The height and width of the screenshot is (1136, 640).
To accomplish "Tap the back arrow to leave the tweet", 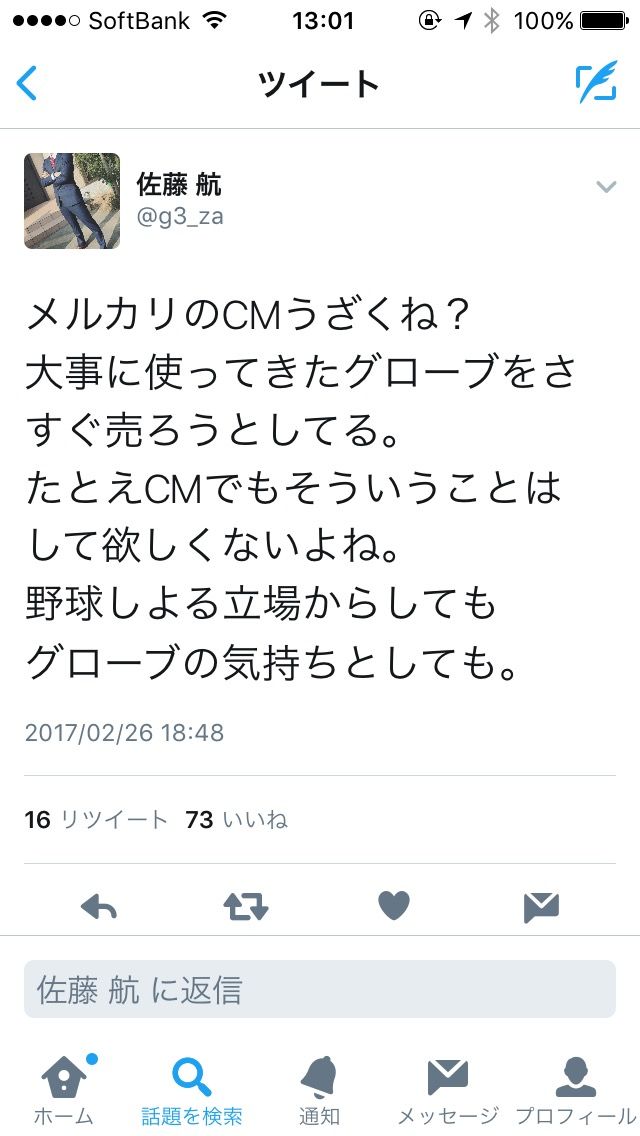I will [x=26, y=84].
